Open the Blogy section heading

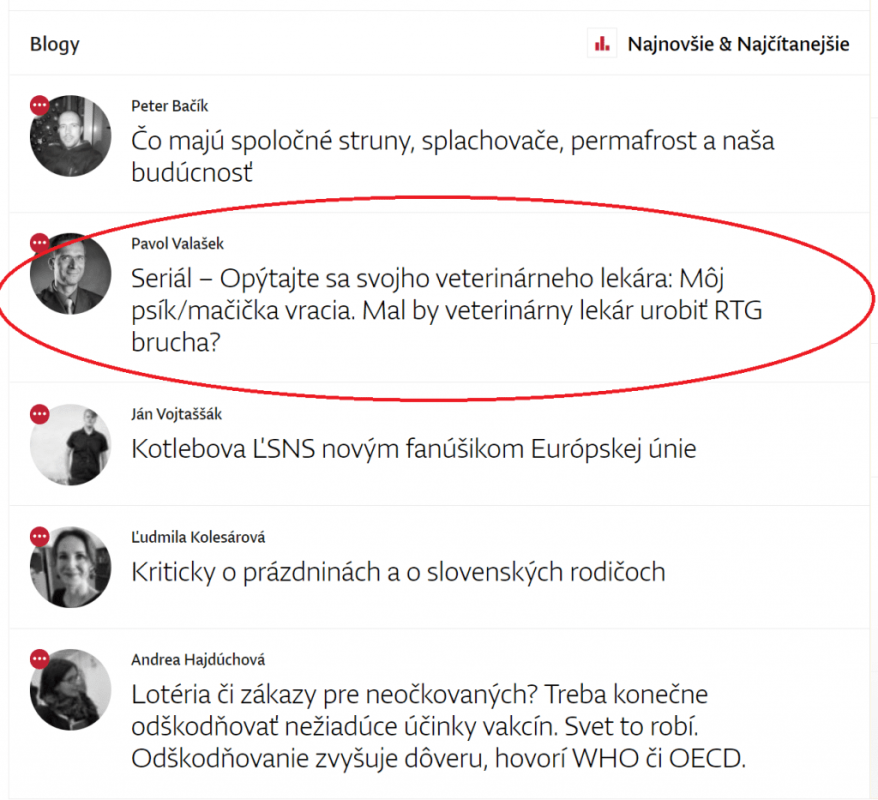[x=54, y=44]
